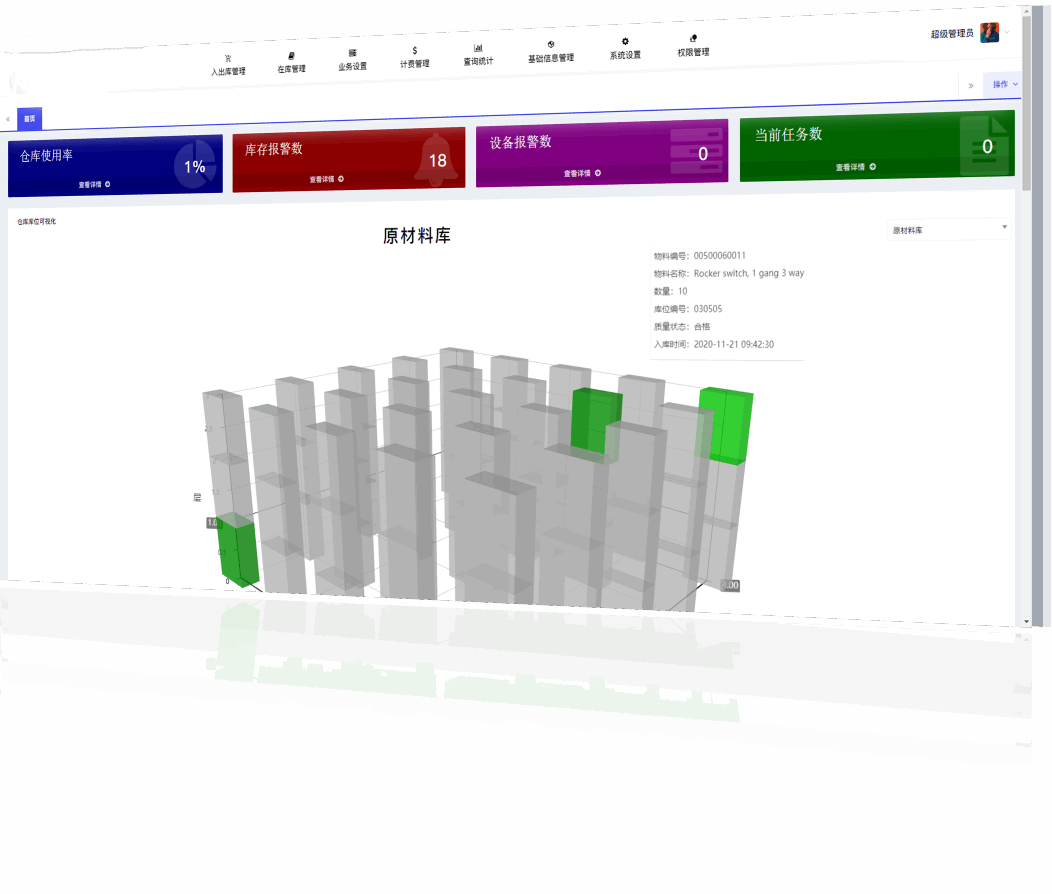
Task: Click the 仓库使用率 card title
Action: 46,156
